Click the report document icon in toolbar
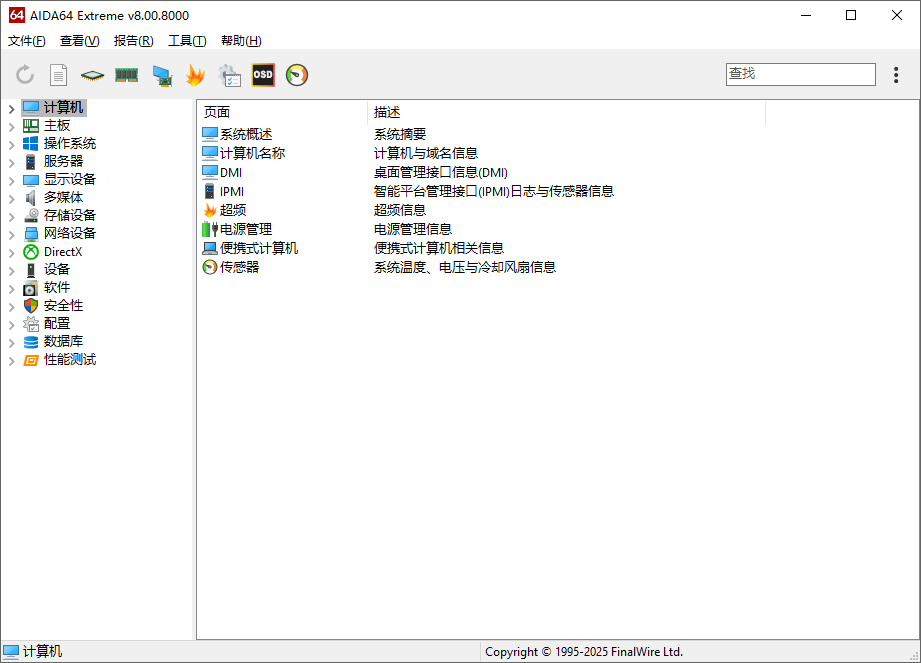Viewport: 921px width, 663px height. tap(57, 75)
